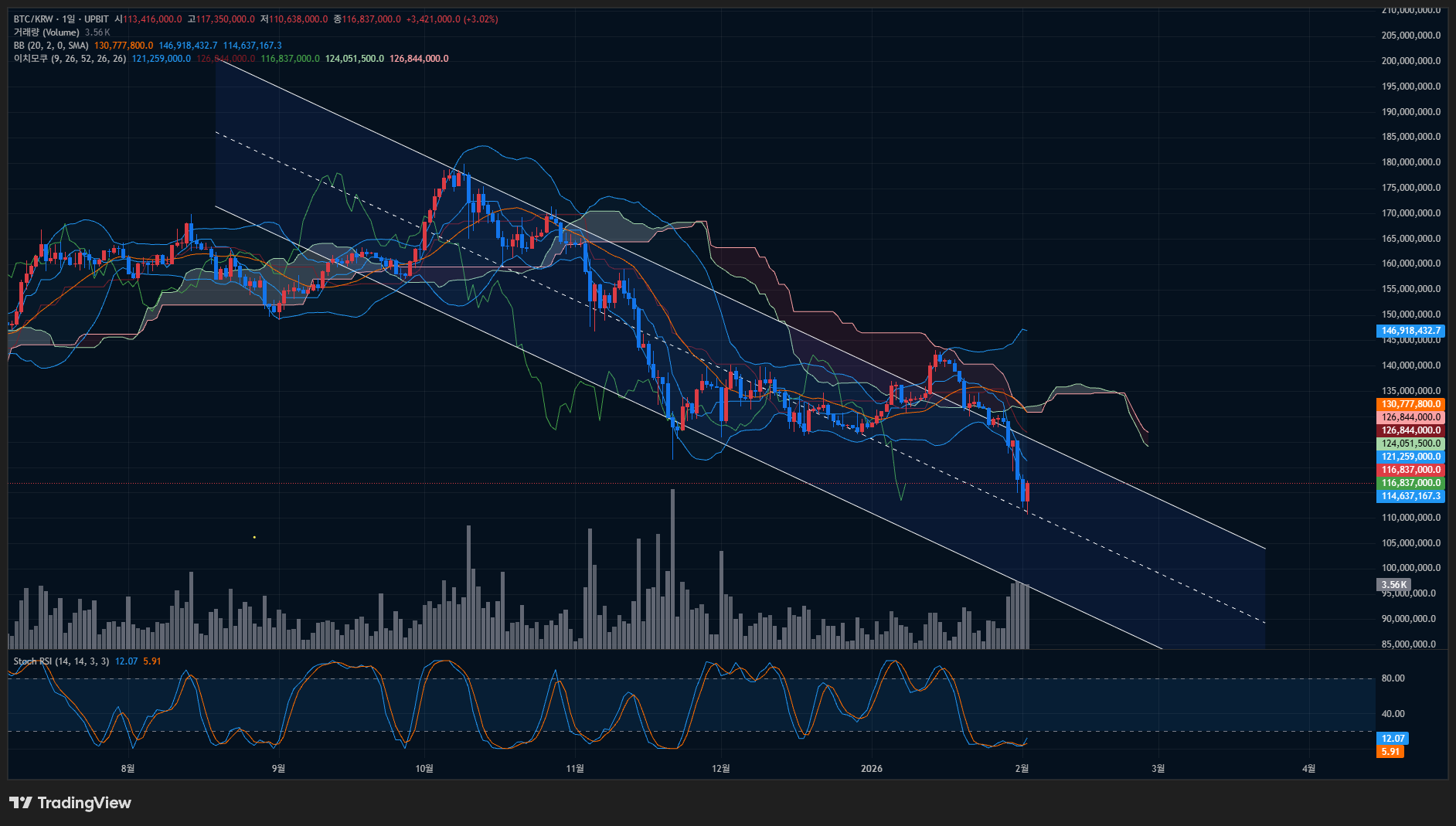Open the 이치모쿠 indicator legend entry
Screen dimensions: 1456x826
(x=70, y=59)
